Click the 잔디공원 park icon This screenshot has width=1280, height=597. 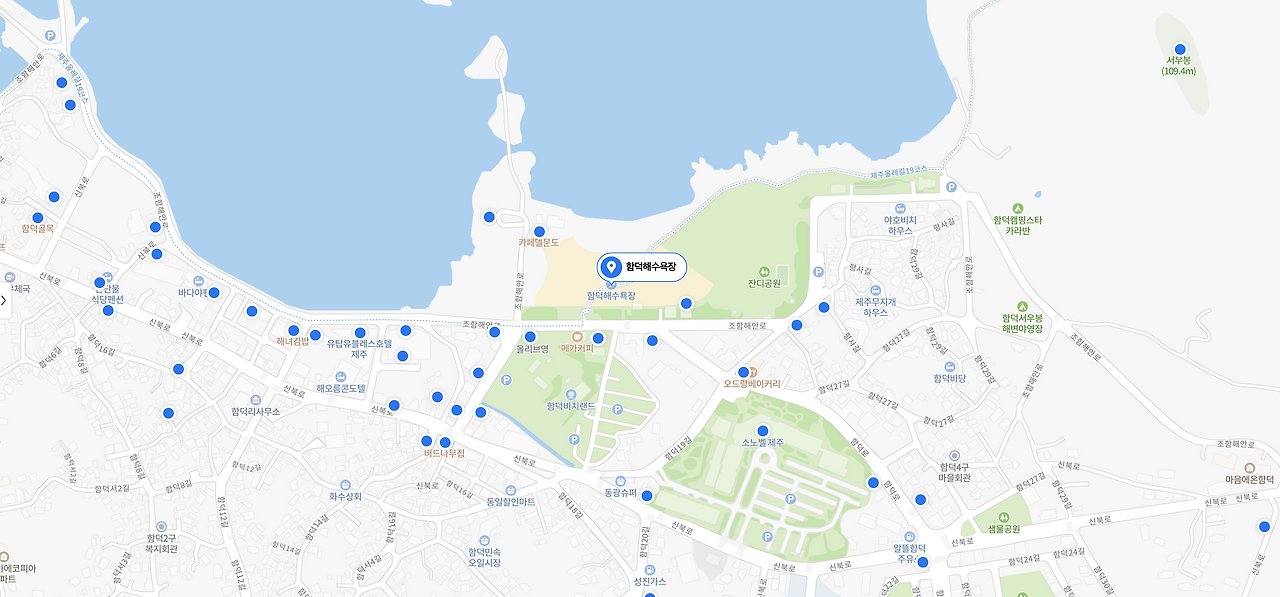pyautogui.click(x=764, y=271)
